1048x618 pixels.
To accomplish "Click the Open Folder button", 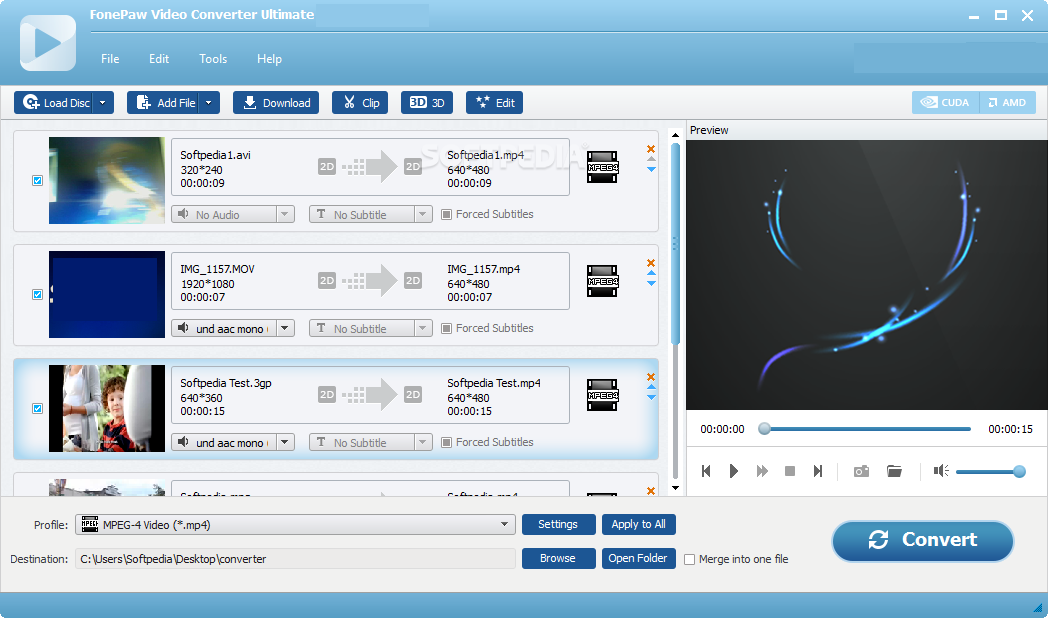I will [638, 559].
